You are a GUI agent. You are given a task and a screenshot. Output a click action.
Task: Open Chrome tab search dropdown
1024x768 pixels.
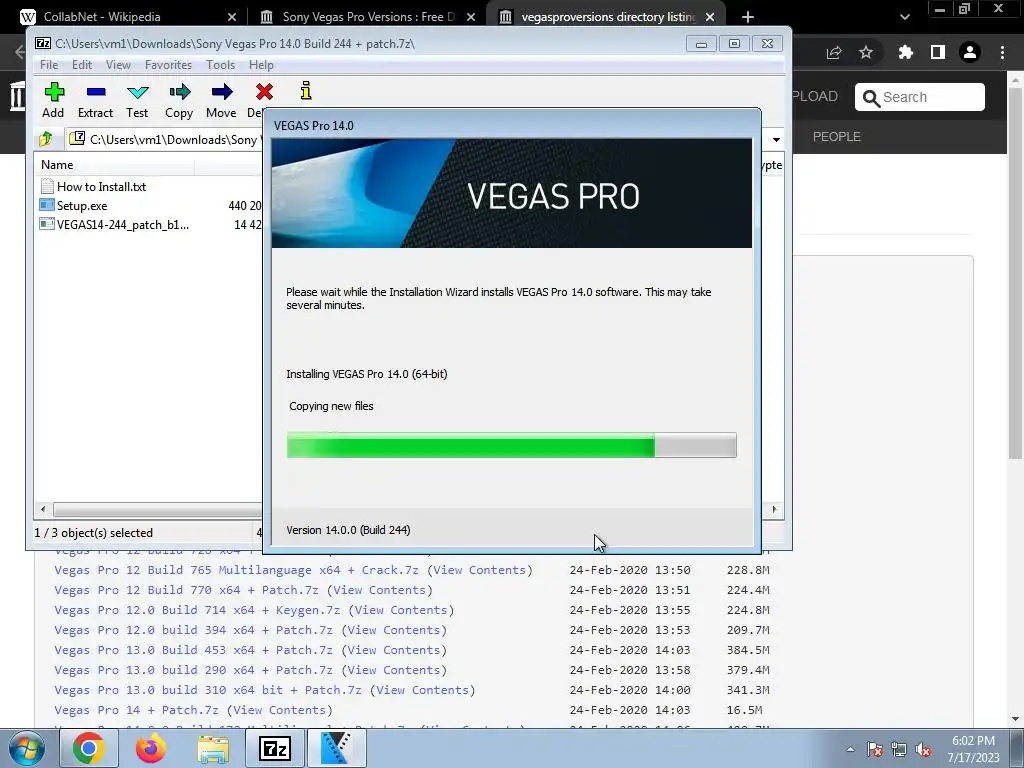click(x=904, y=17)
